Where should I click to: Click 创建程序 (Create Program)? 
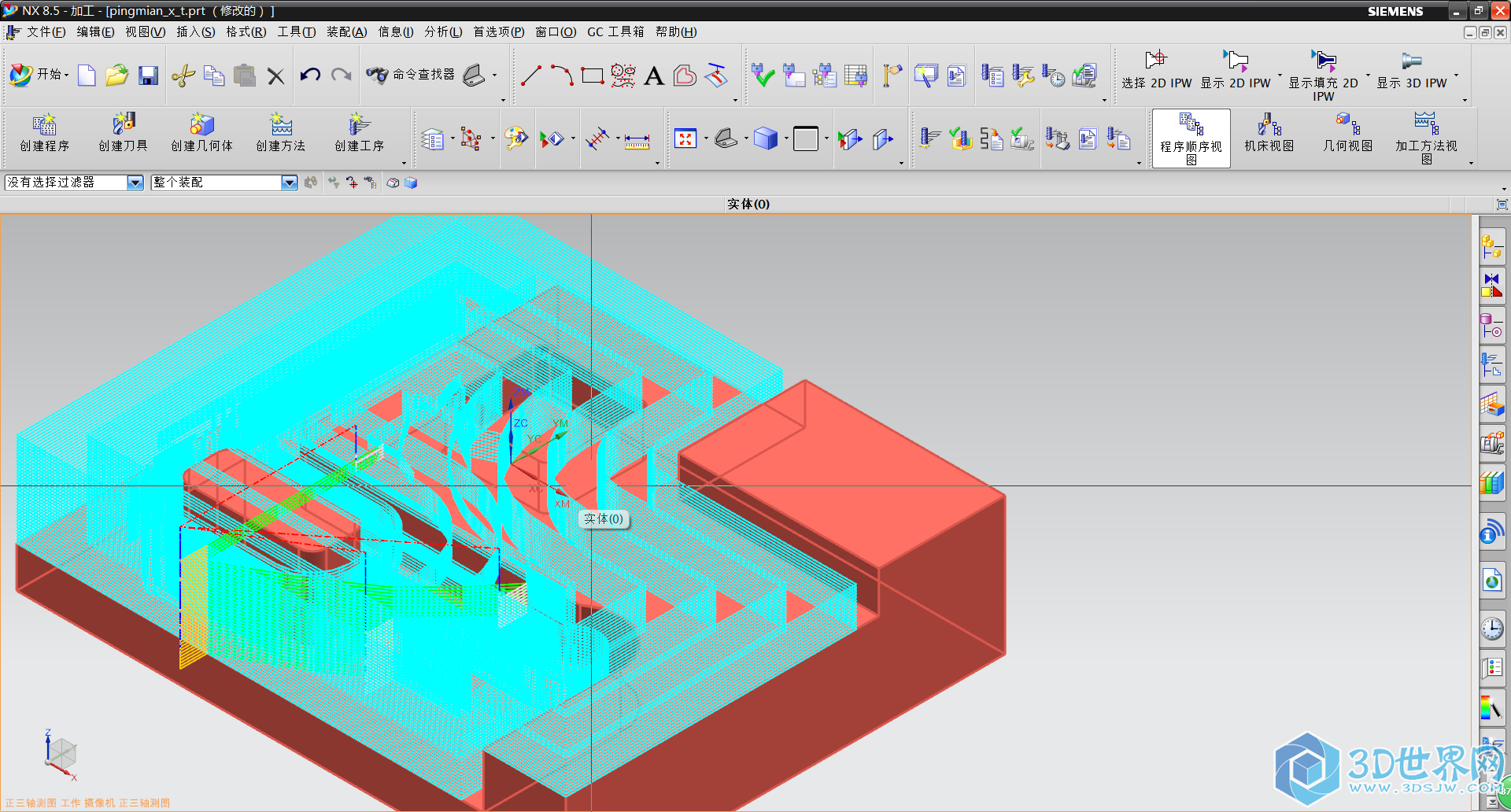click(45, 132)
